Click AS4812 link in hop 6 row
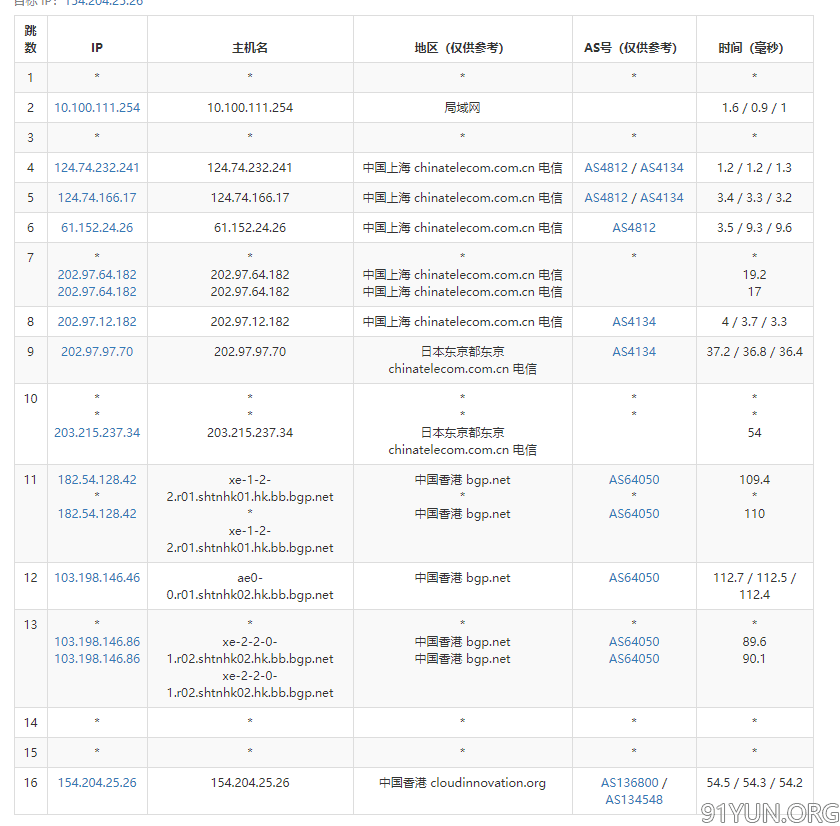Viewport: 840px width, 826px height. click(x=634, y=228)
